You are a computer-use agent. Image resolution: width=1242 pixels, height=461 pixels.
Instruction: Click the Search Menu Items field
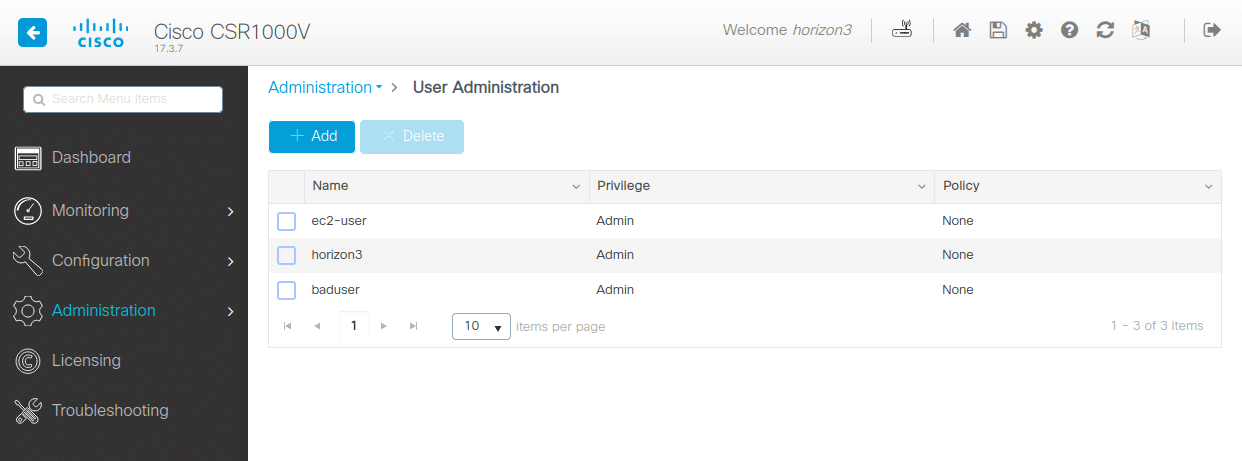[x=123, y=99]
